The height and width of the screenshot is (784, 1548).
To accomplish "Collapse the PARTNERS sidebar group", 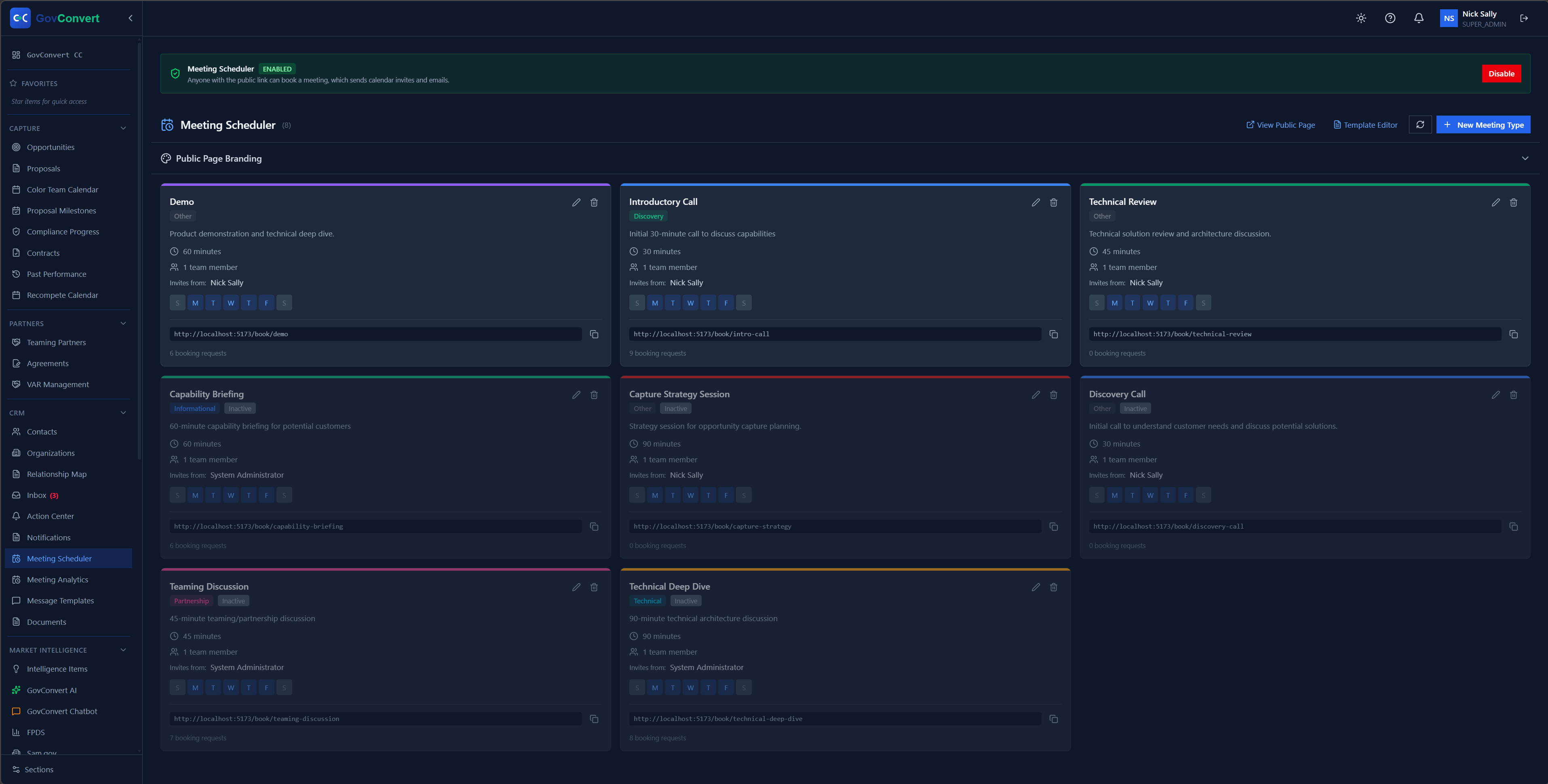I will click(123, 323).
